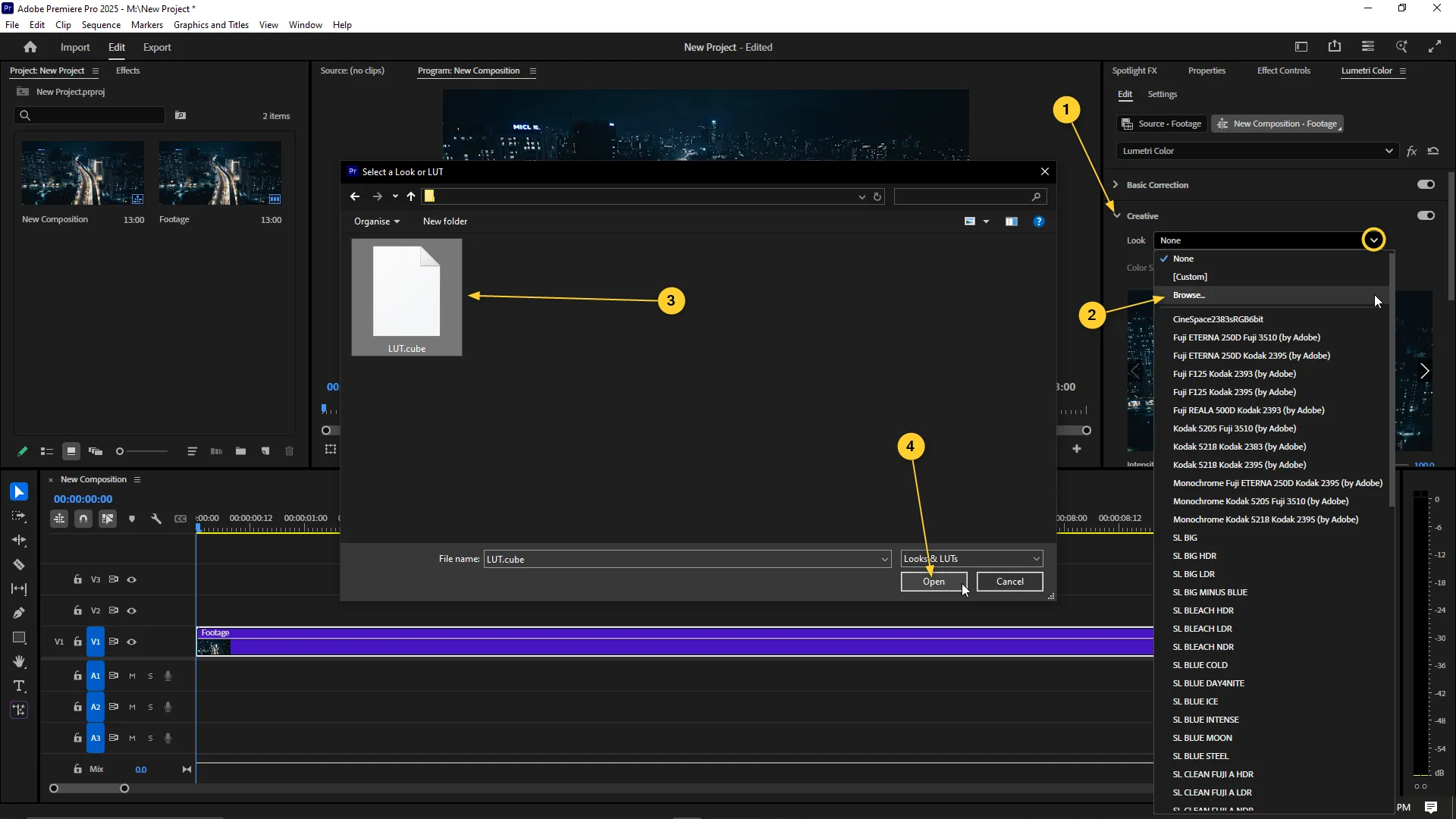This screenshot has width=1456, height=819.
Task: Disable the Creative section toggle
Action: tap(1426, 215)
